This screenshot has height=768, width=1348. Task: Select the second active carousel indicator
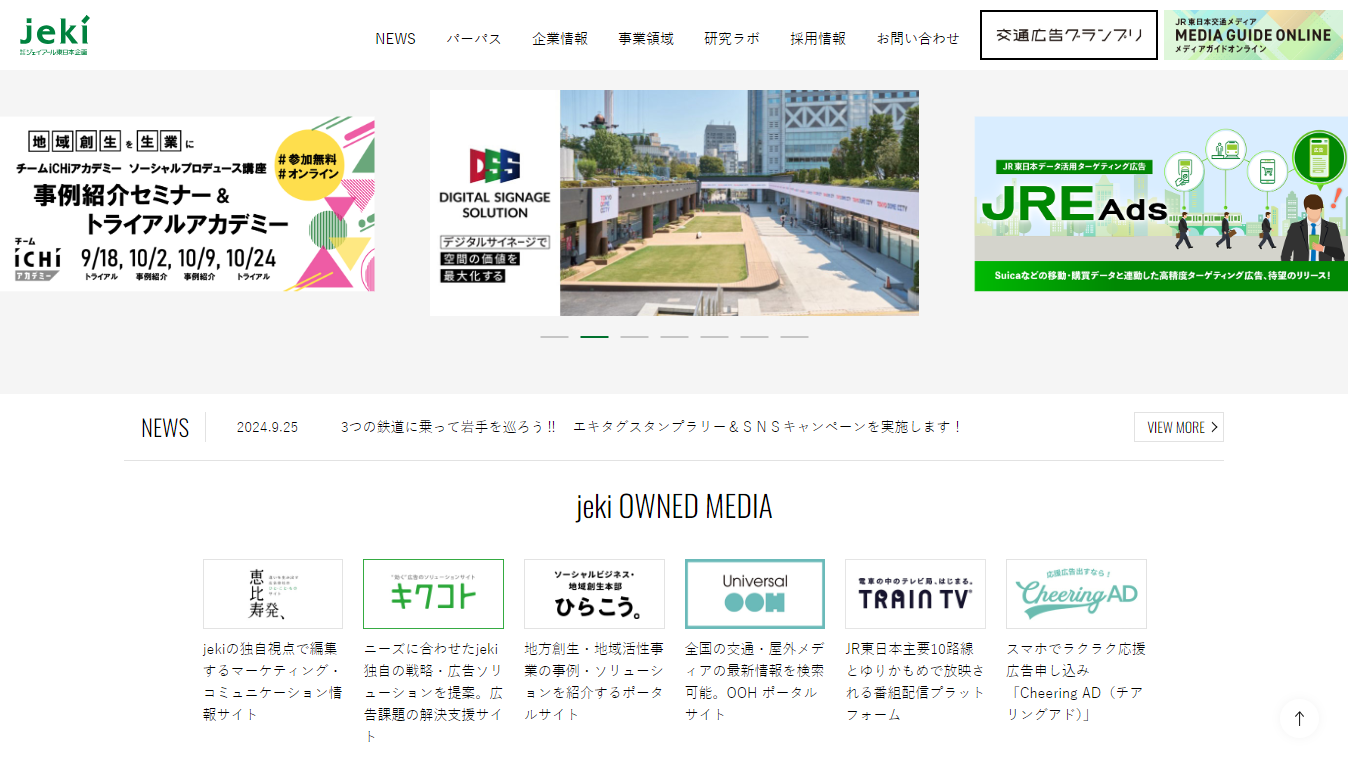click(594, 337)
